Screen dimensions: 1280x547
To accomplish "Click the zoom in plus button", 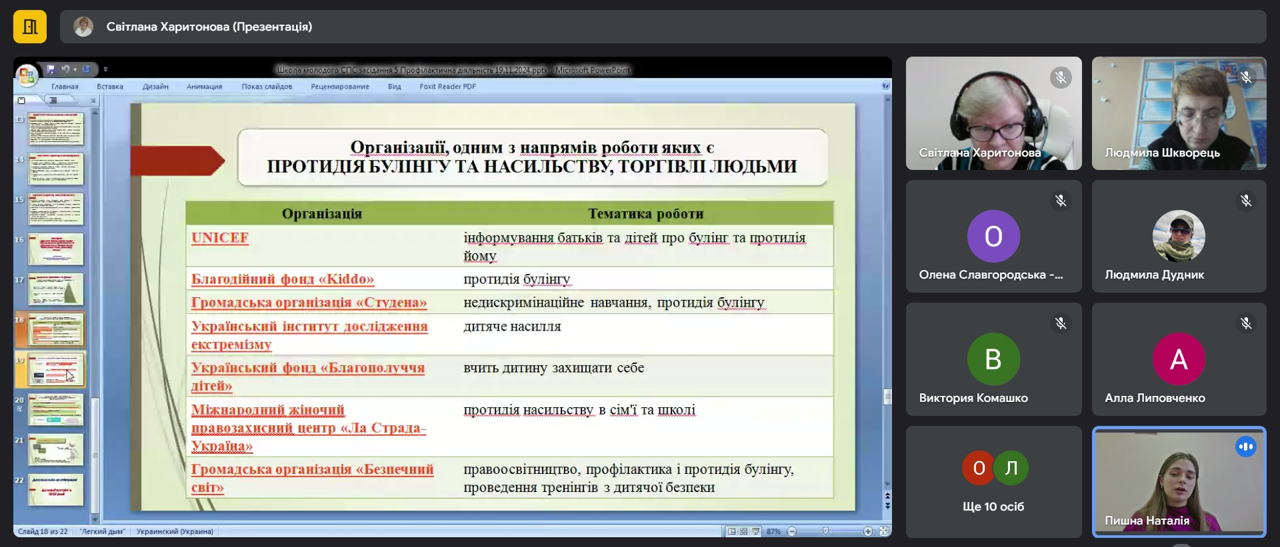I will tap(868, 531).
